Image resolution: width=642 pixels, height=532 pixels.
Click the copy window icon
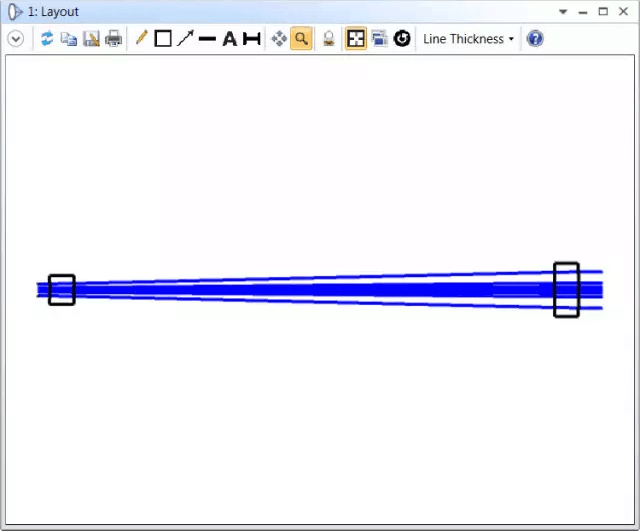tap(69, 39)
